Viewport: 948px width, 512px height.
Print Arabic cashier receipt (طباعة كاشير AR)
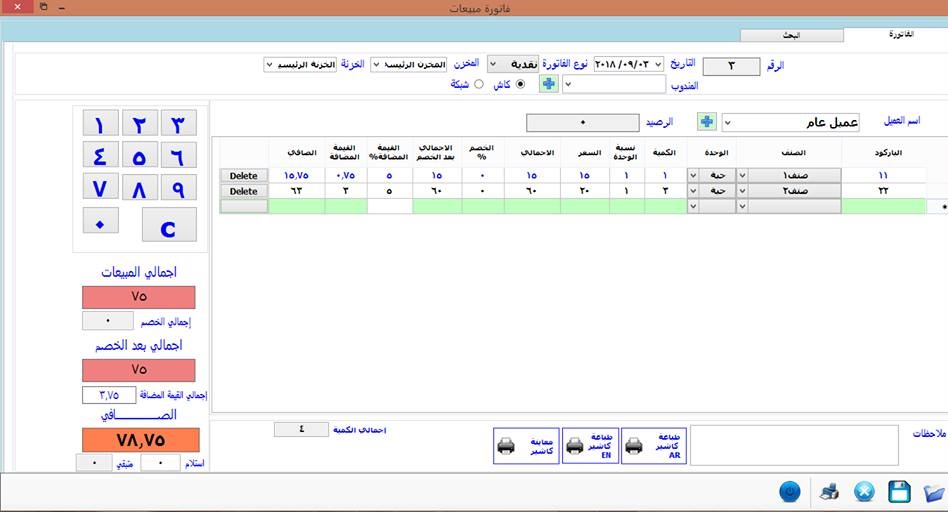(x=654, y=446)
